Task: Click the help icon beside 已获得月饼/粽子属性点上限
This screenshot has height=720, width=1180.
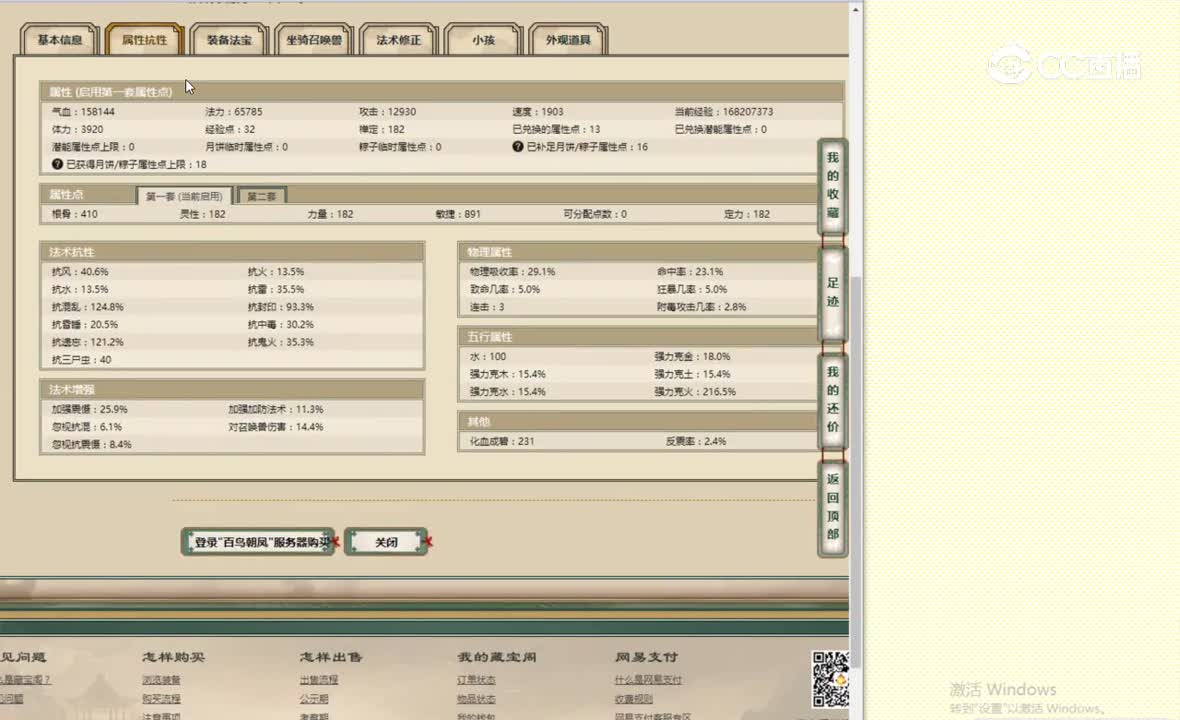Action: click(57, 164)
